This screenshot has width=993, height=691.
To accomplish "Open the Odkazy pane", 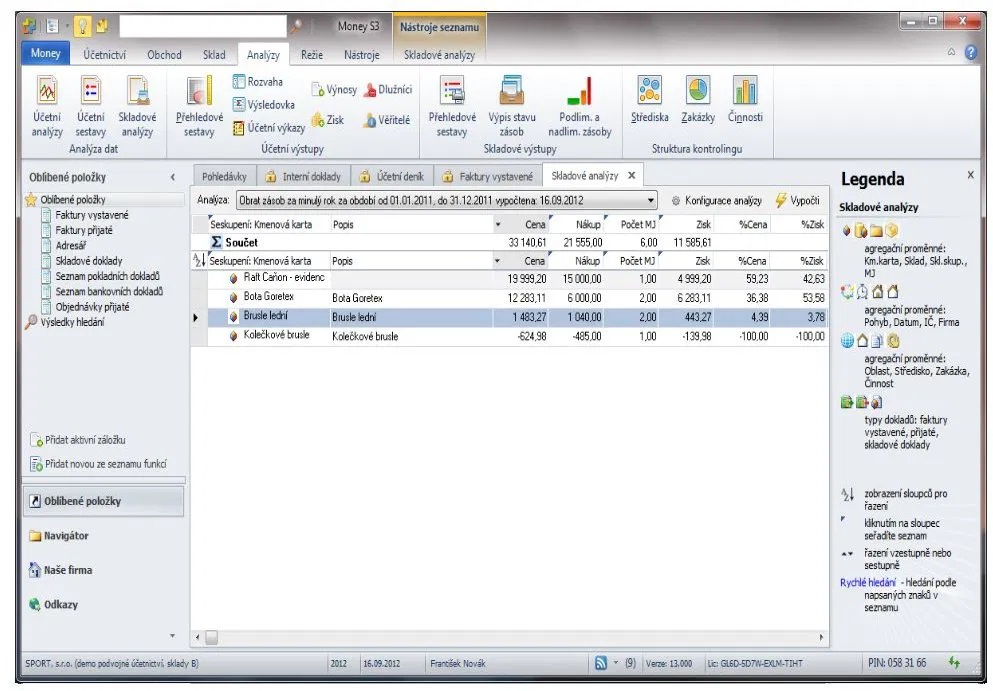I will point(53,604).
